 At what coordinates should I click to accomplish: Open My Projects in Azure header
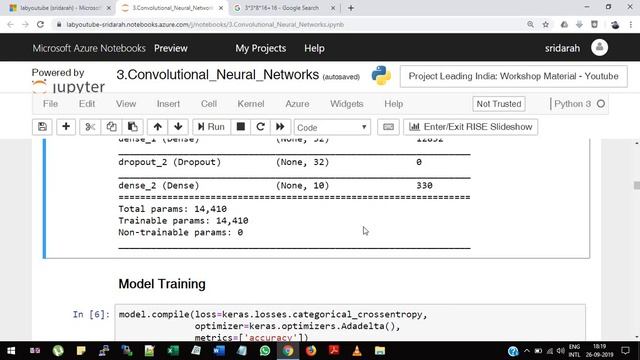(260, 48)
